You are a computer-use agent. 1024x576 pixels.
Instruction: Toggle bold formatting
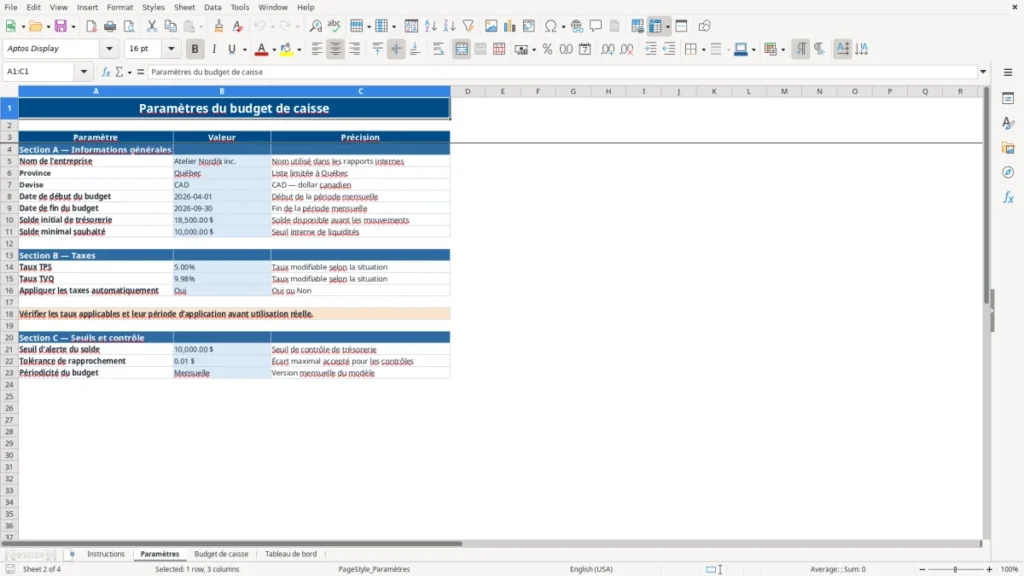click(195, 49)
